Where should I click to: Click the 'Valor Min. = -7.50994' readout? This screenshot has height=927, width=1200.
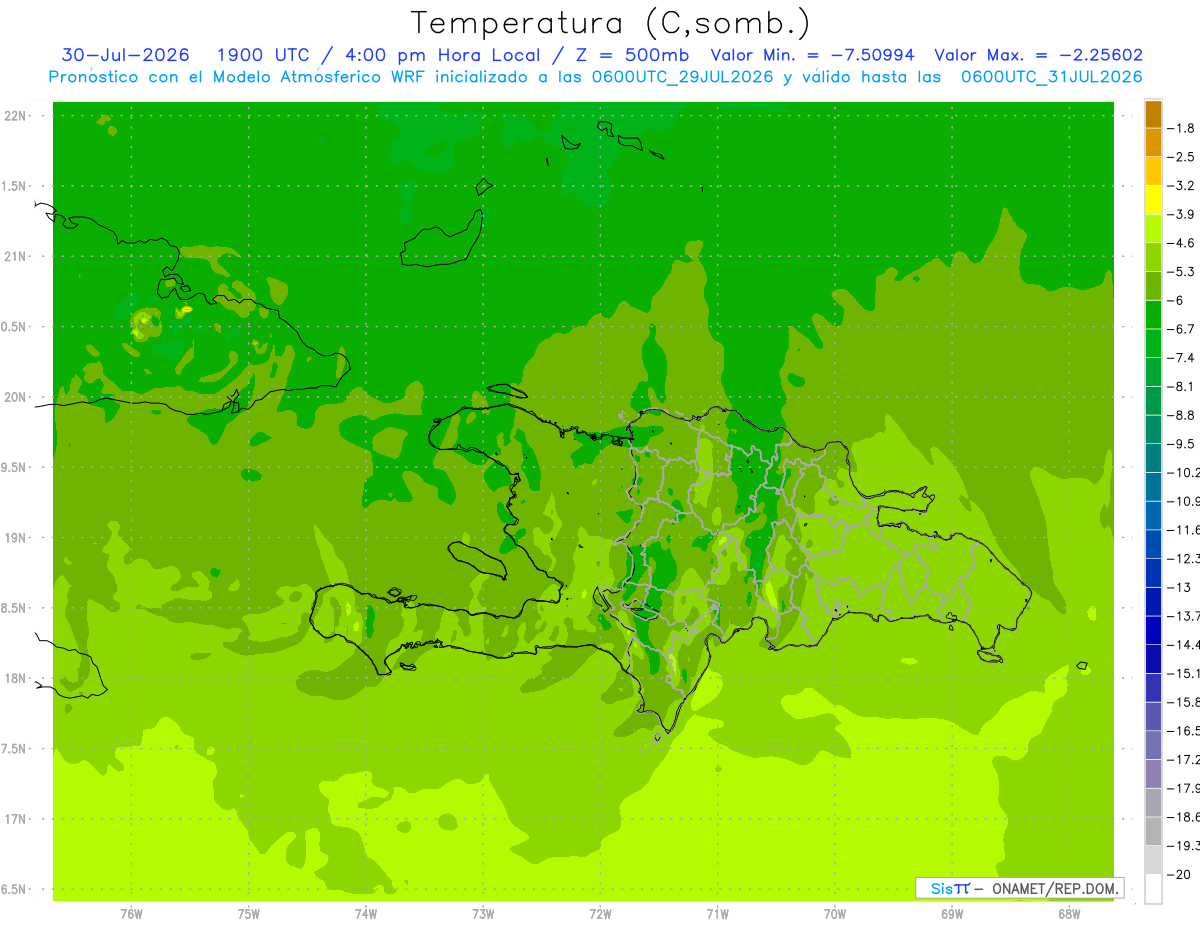(x=812, y=55)
